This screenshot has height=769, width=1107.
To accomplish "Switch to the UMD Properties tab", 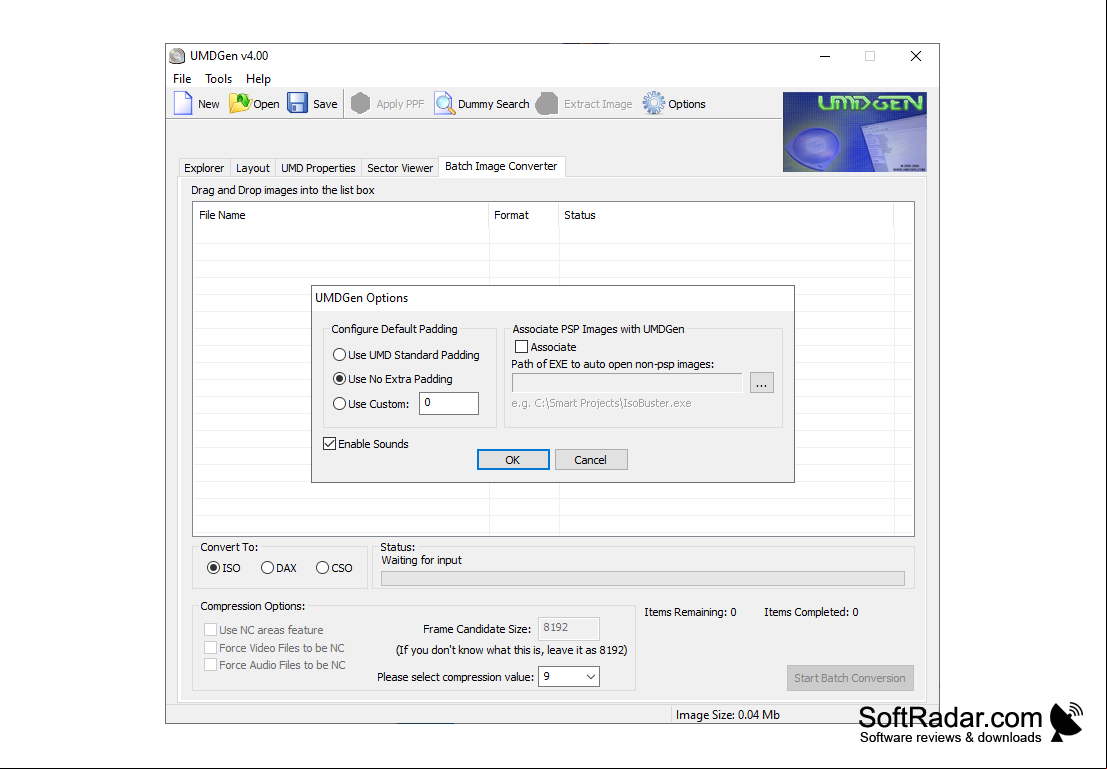I will coord(318,168).
